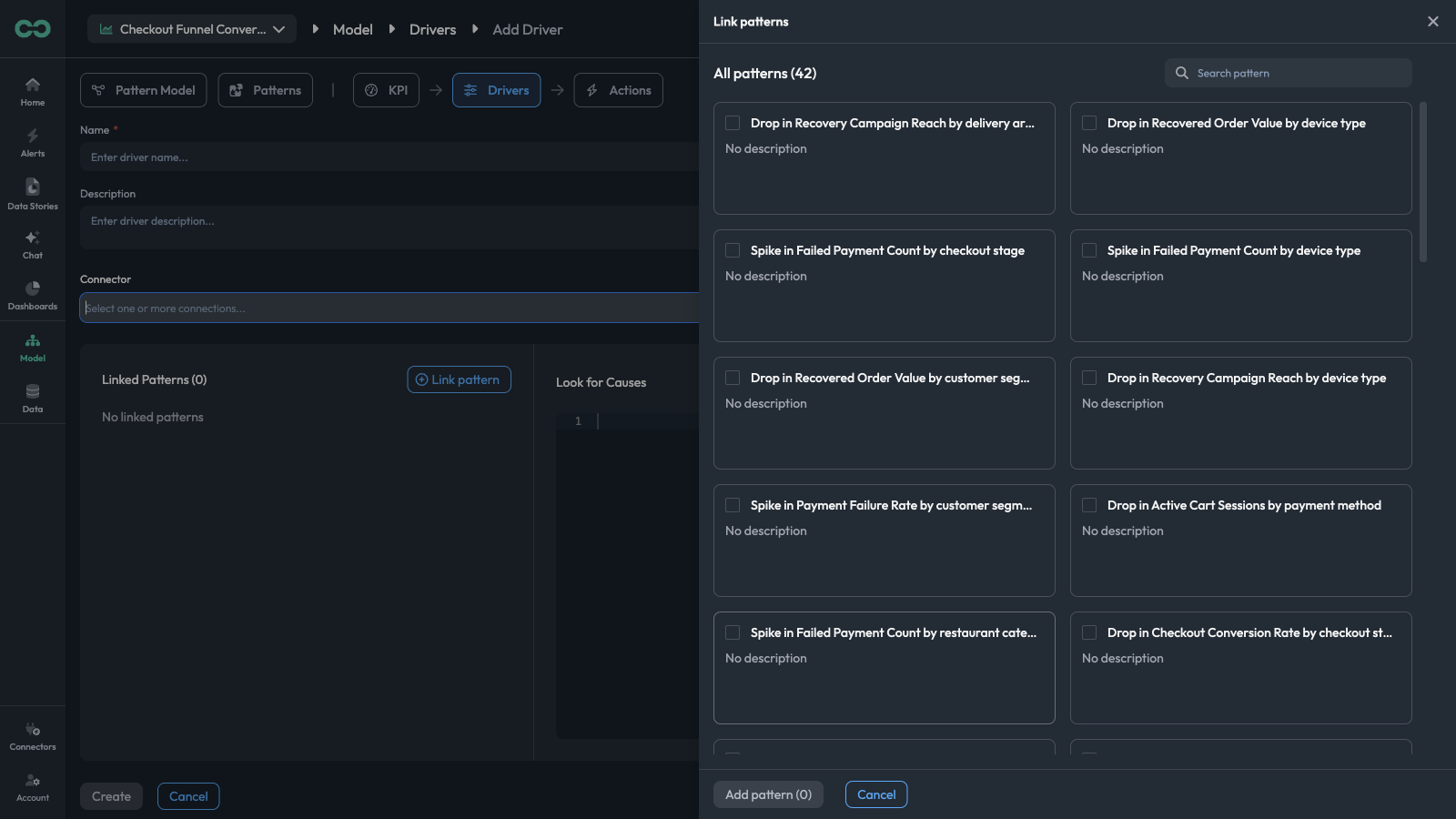Switch to the Actions tab
Viewport: 1456px width, 819px height.
619,90
